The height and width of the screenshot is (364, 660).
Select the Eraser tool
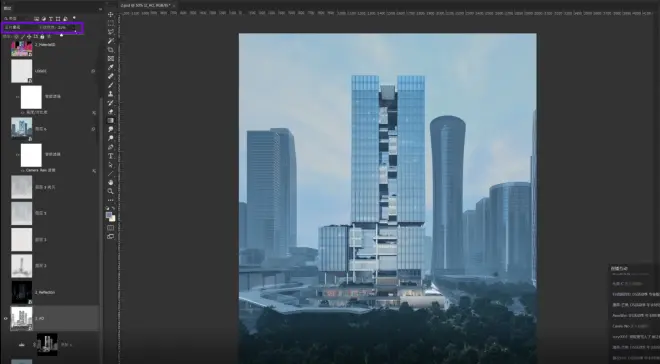pyautogui.click(x=111, y=112)
